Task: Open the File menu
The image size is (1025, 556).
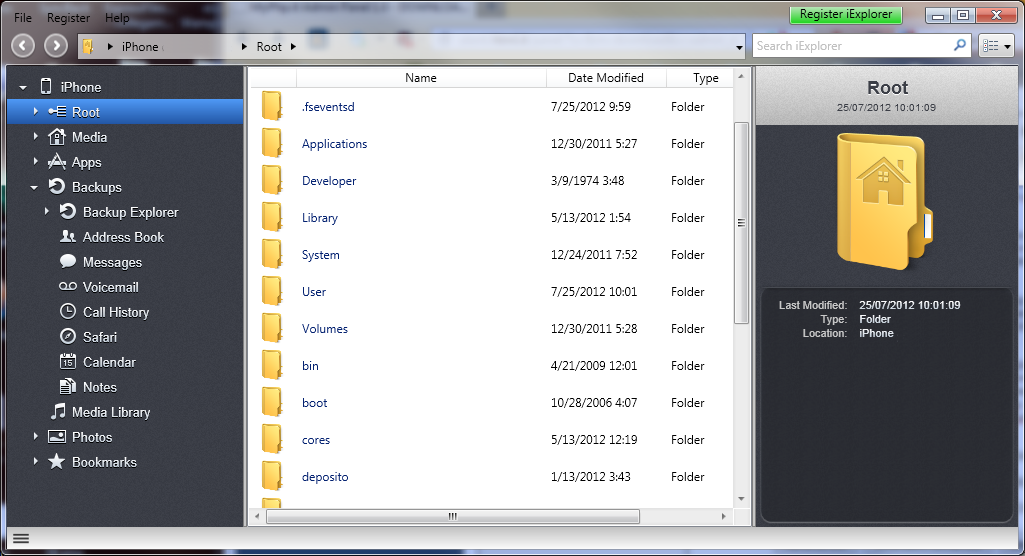Action: point(23,18)
